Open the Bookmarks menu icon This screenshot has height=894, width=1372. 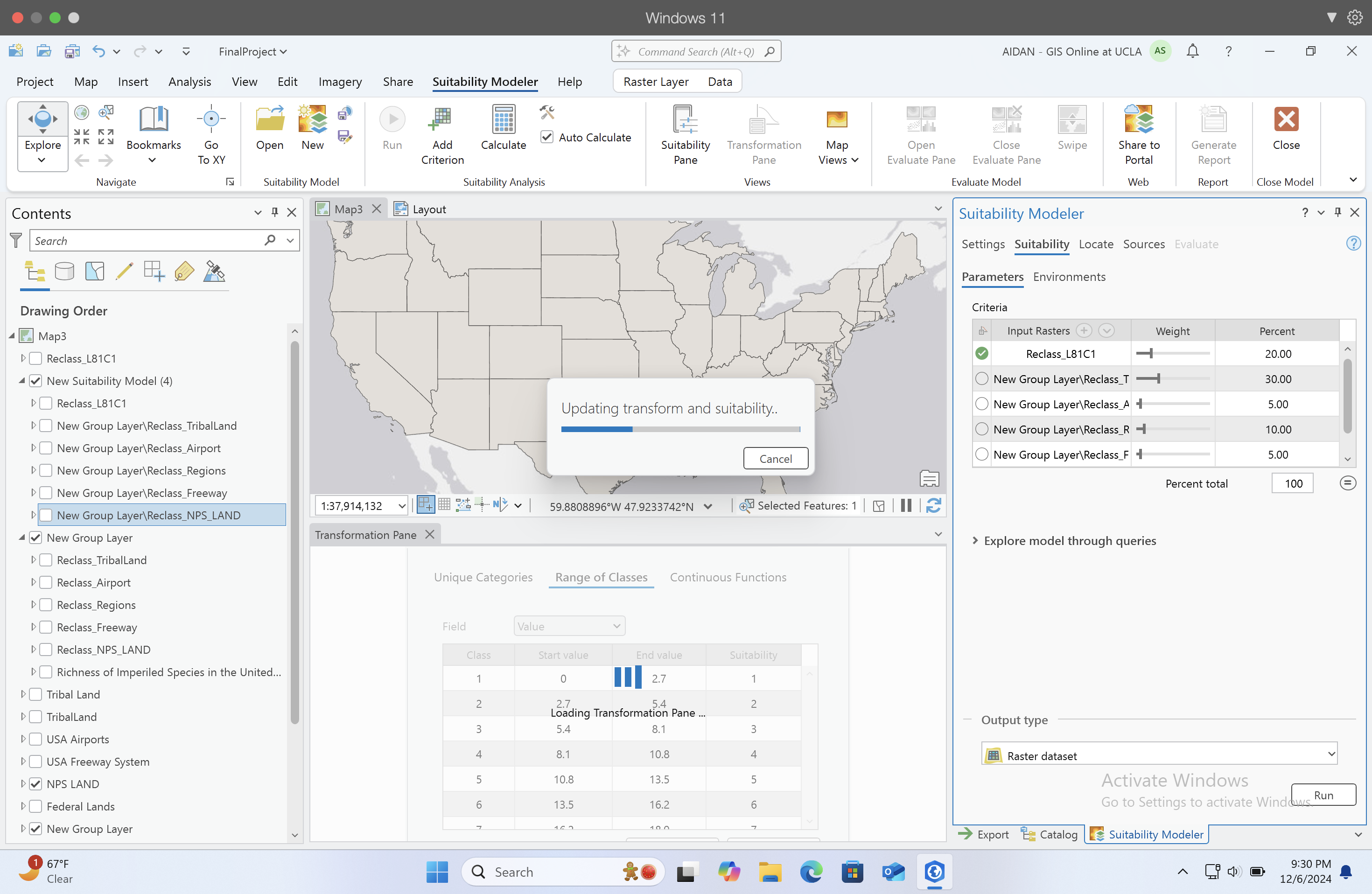click(x=154, y=119)
